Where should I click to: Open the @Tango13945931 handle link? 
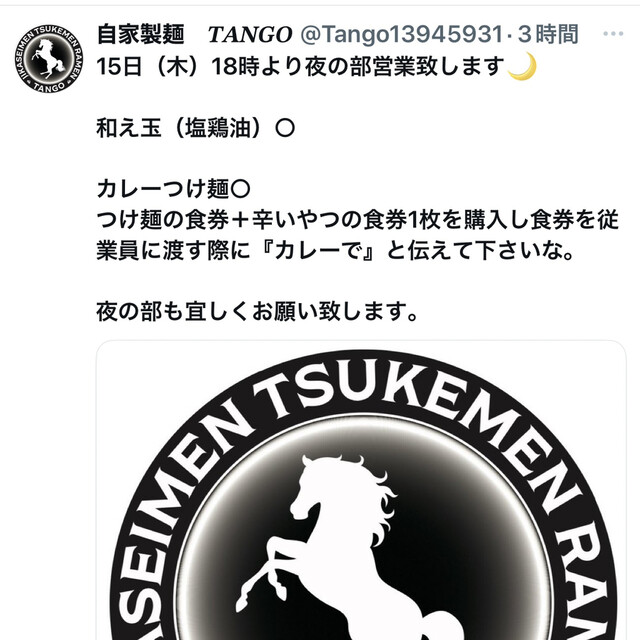402,34
